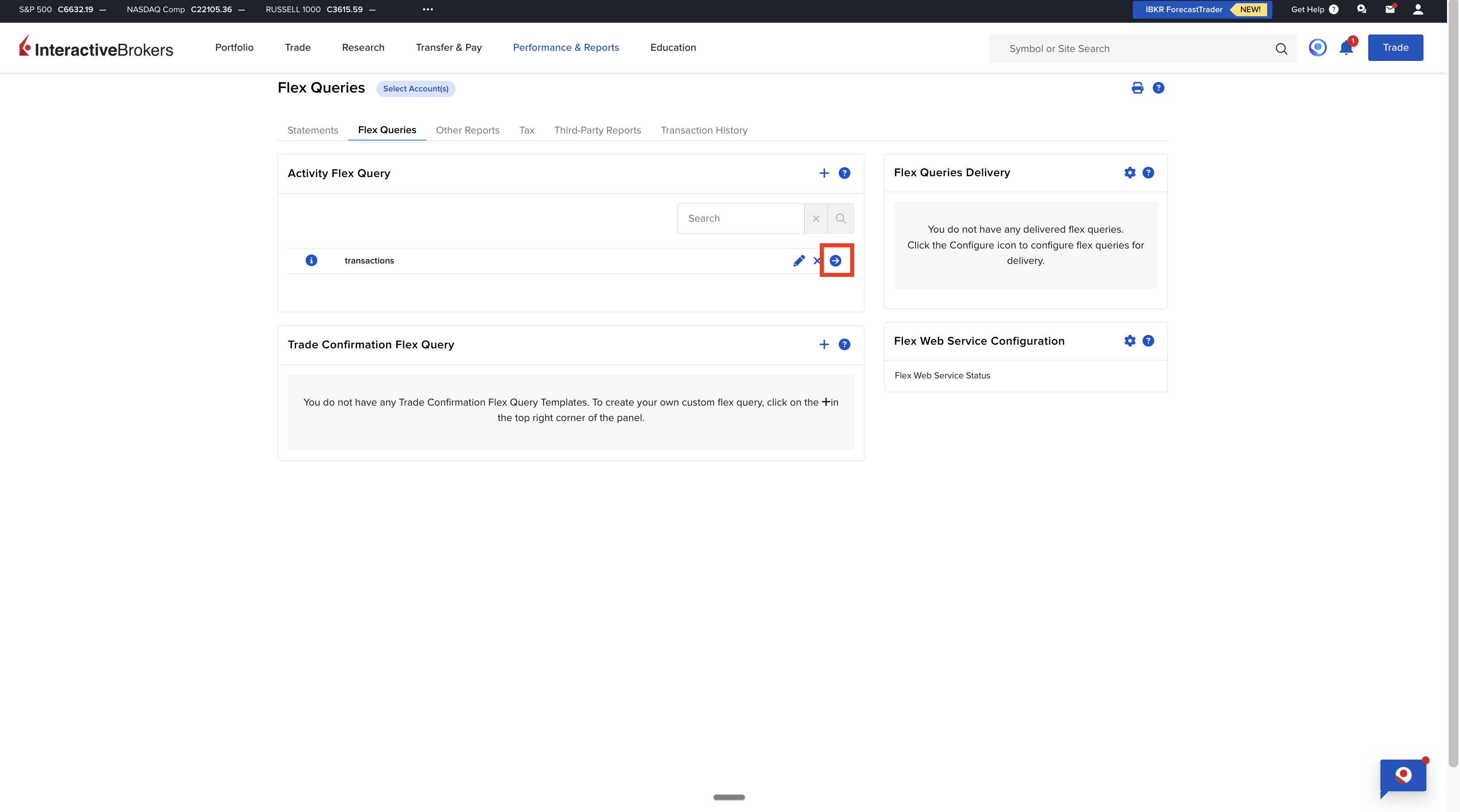Open the Transaction History tab
Image resolution: width=1460 pixels, height=812 pixels.
704,130
